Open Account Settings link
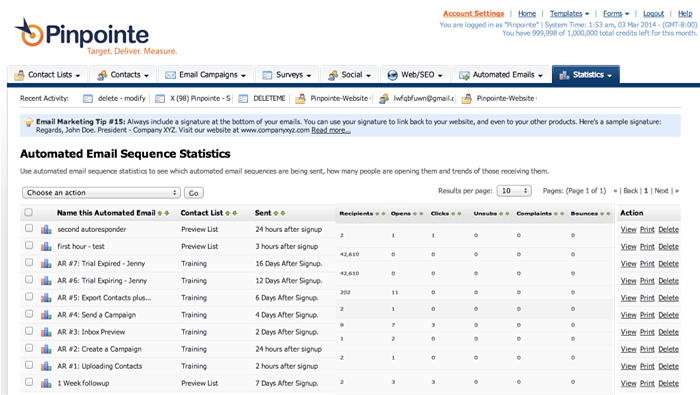700x395 pixels. (x=473, y=14)
